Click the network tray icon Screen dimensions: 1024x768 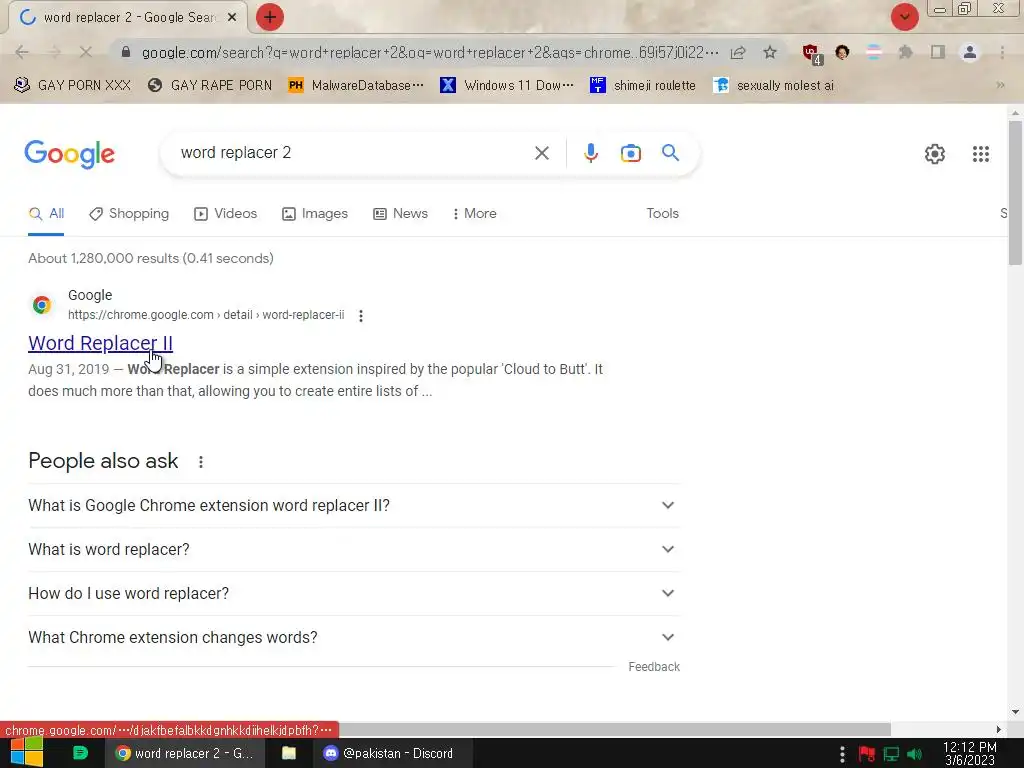pyautogui.click(x=891, y=754)
